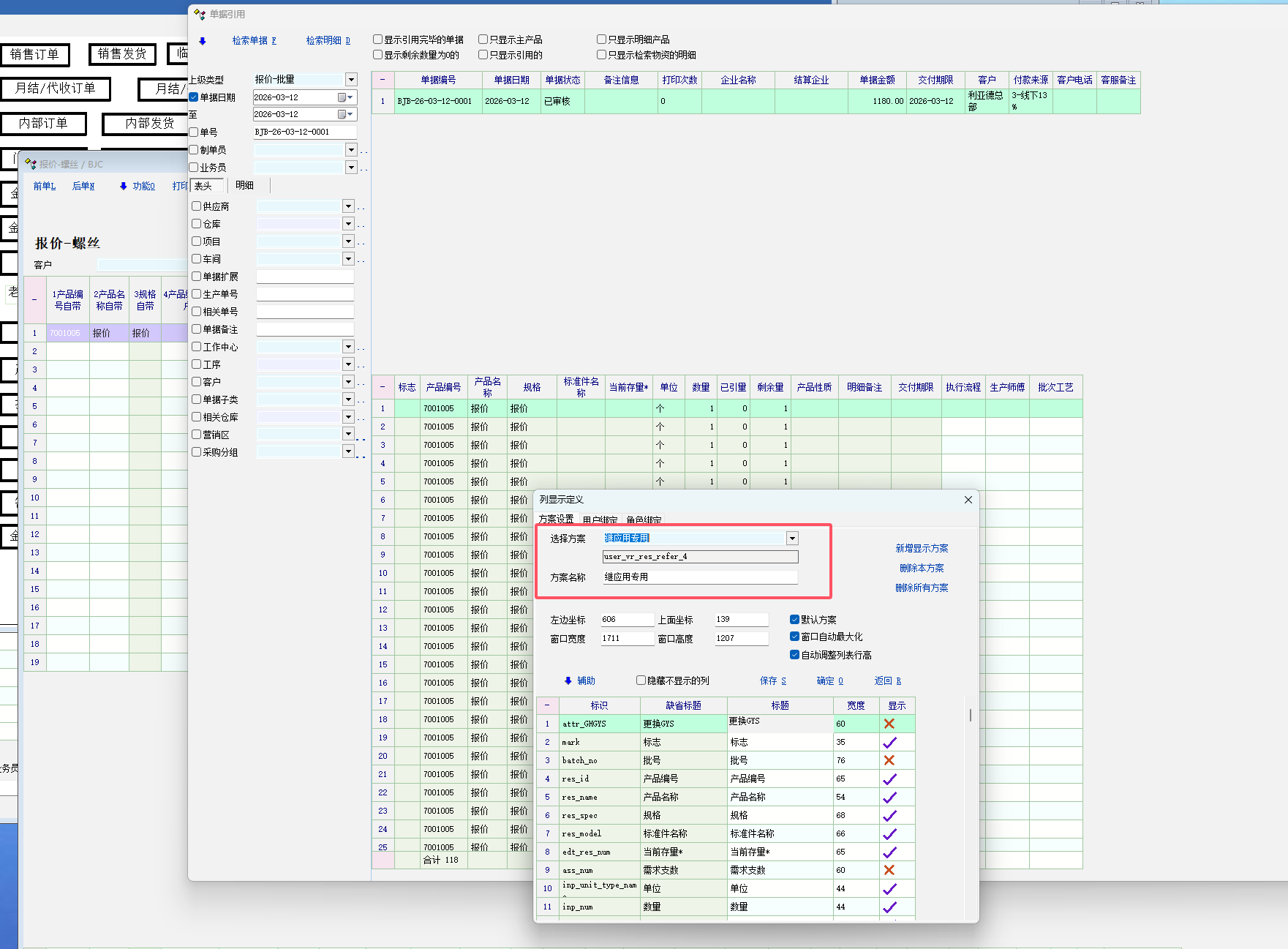Check 显示引用完毕的单据 option

(x=378, y=40)
